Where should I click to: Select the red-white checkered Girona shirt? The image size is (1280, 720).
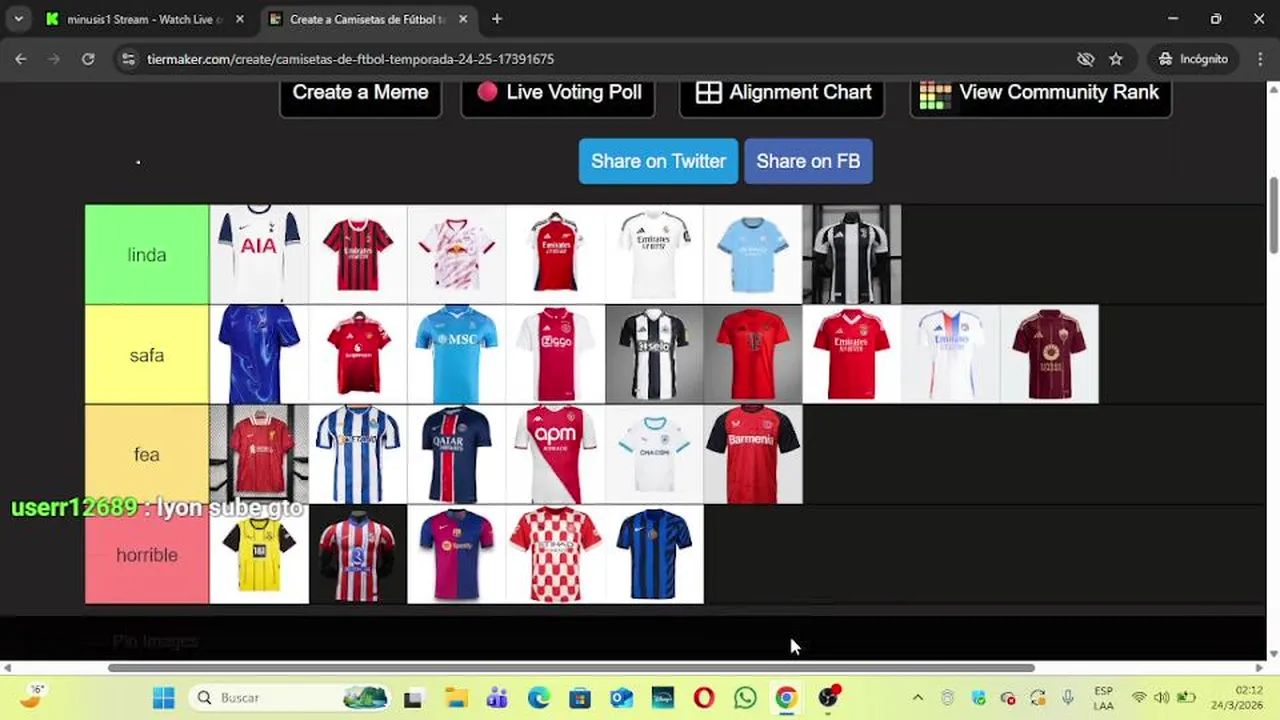click(x=556, y=554)
